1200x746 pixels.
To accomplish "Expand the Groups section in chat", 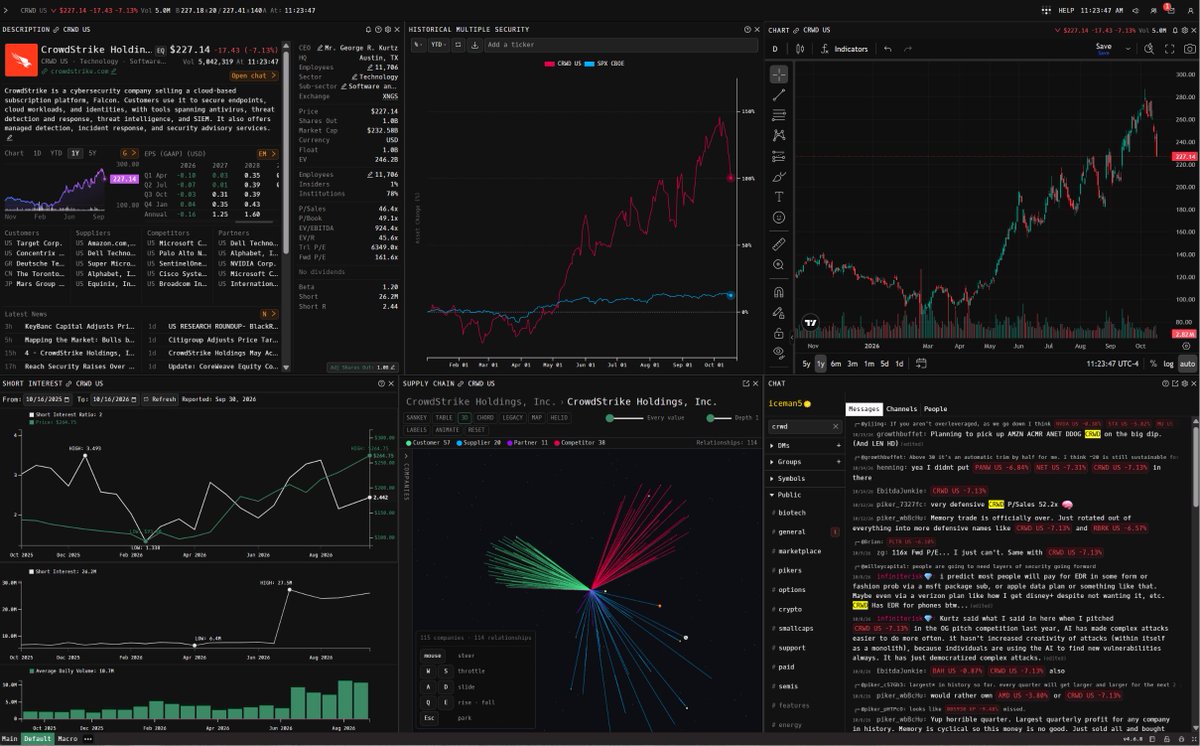I will pos(771,462).
